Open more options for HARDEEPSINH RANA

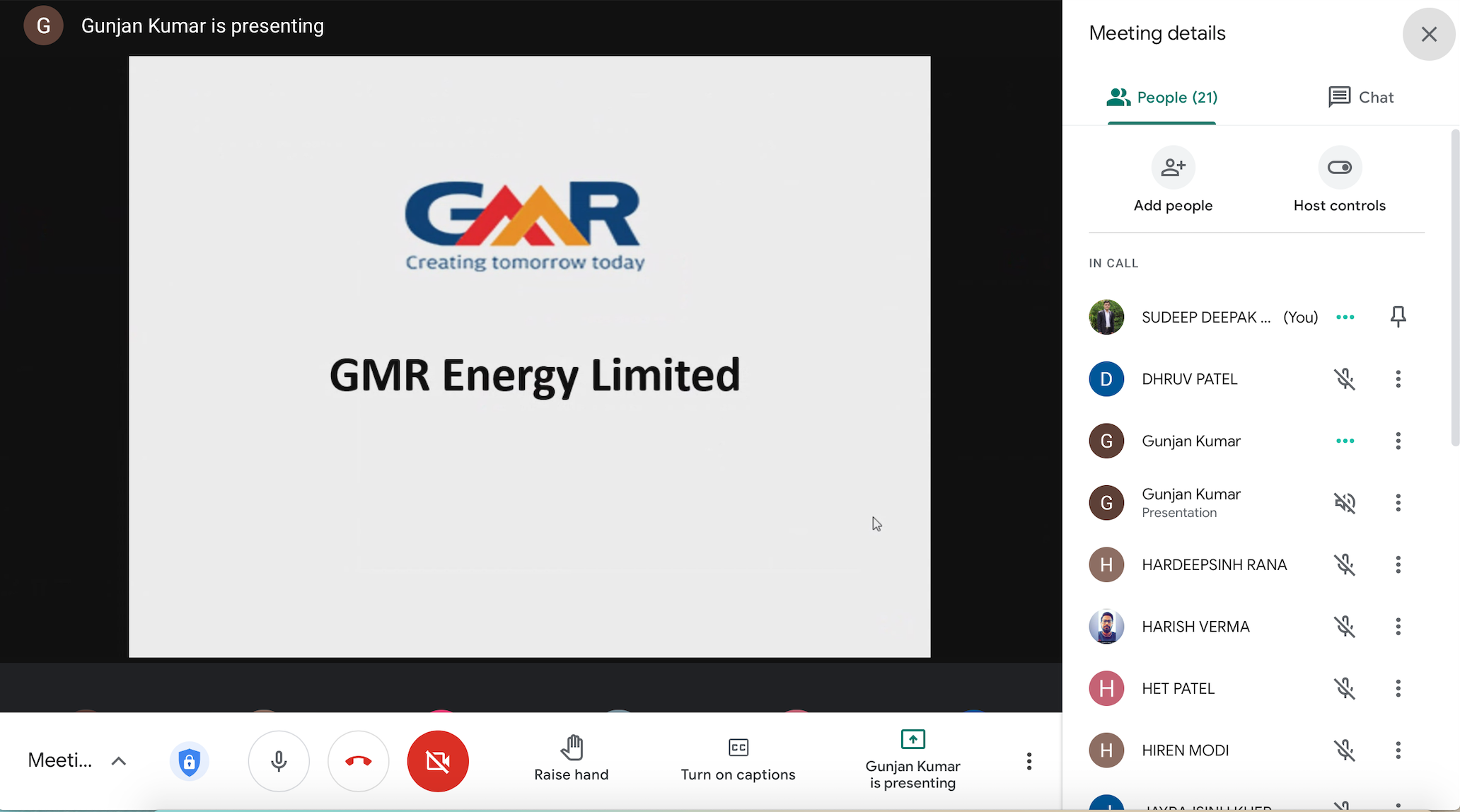pyautogui.click(x=1398, y=564)
